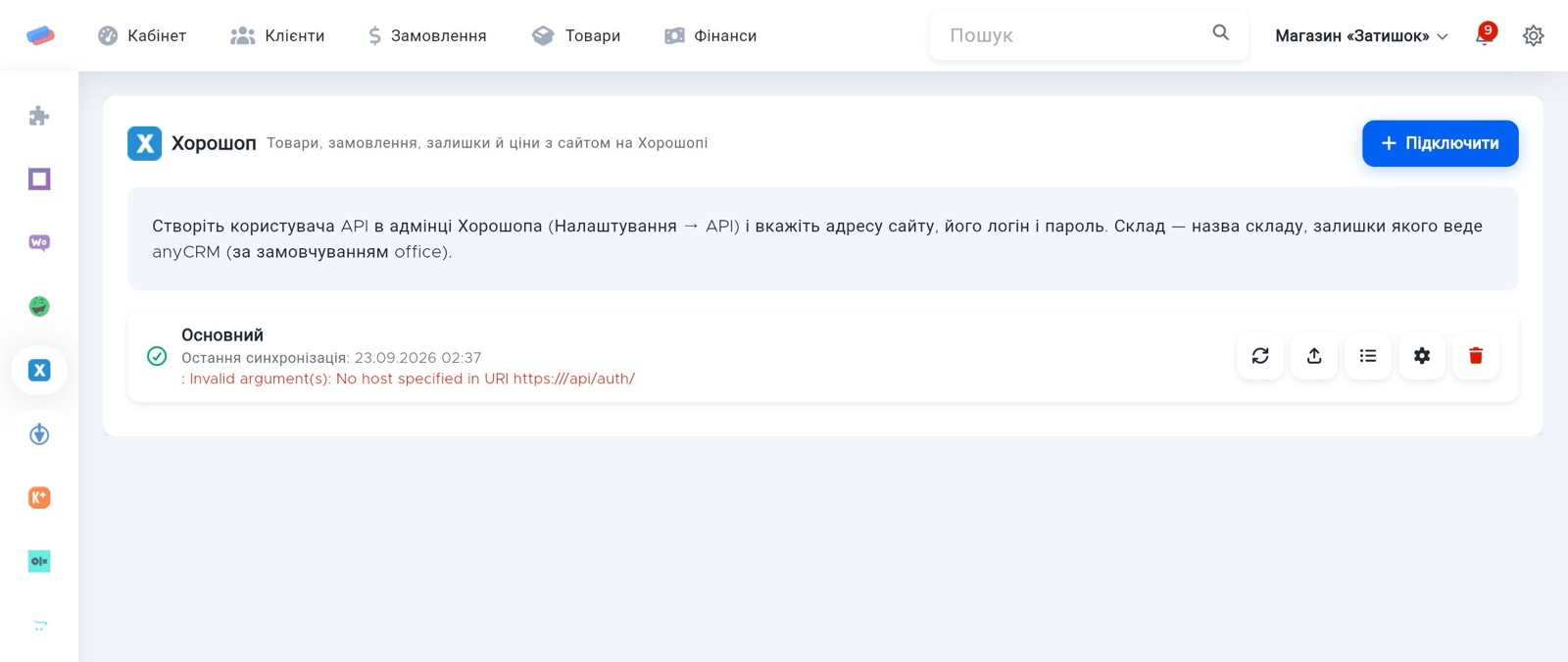Open the Клієнти section

click(x=277, y=35)
